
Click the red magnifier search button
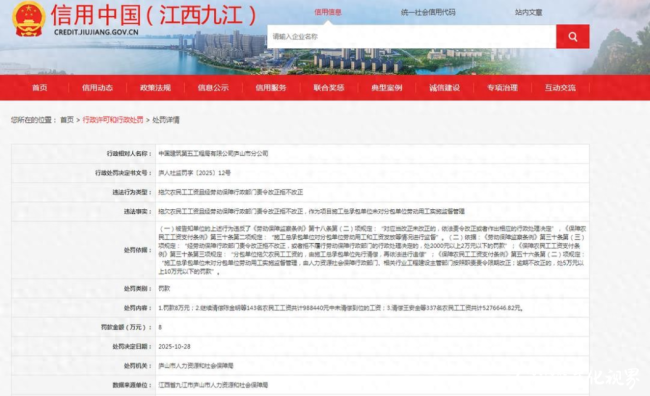tap(572, 36)
